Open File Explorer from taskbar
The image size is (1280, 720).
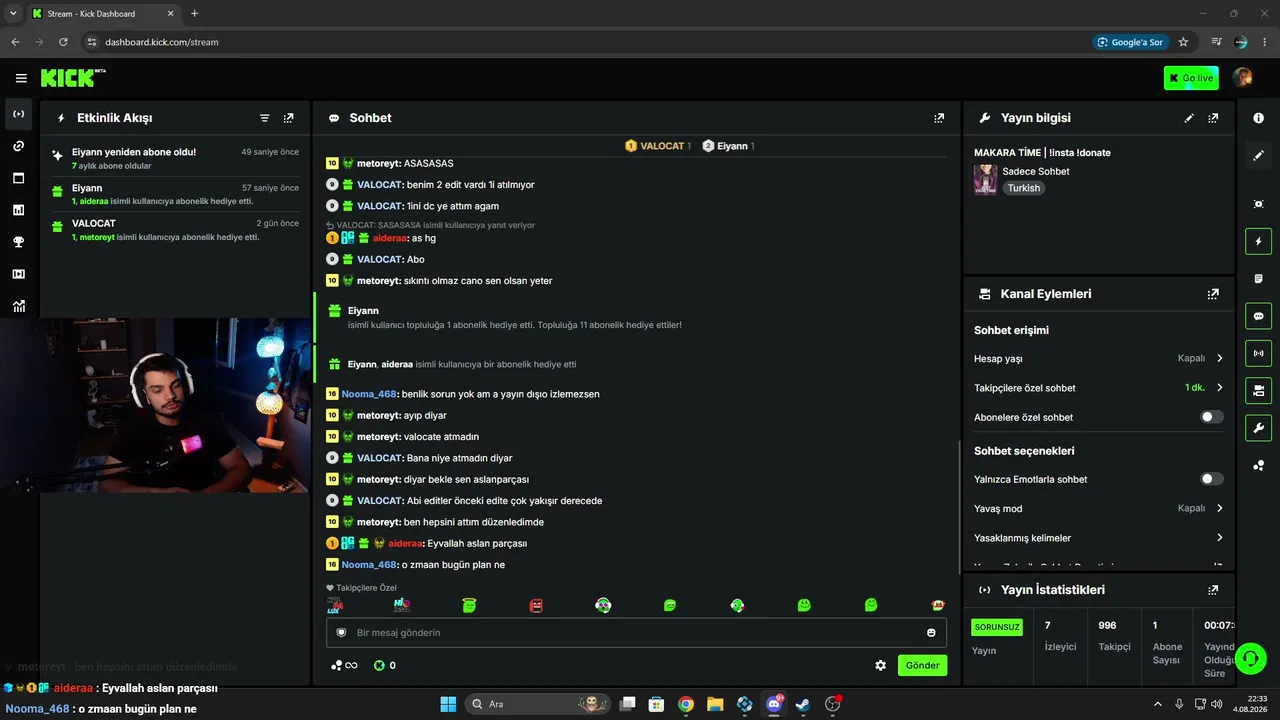pyautogui.click(x=715, y=704)
